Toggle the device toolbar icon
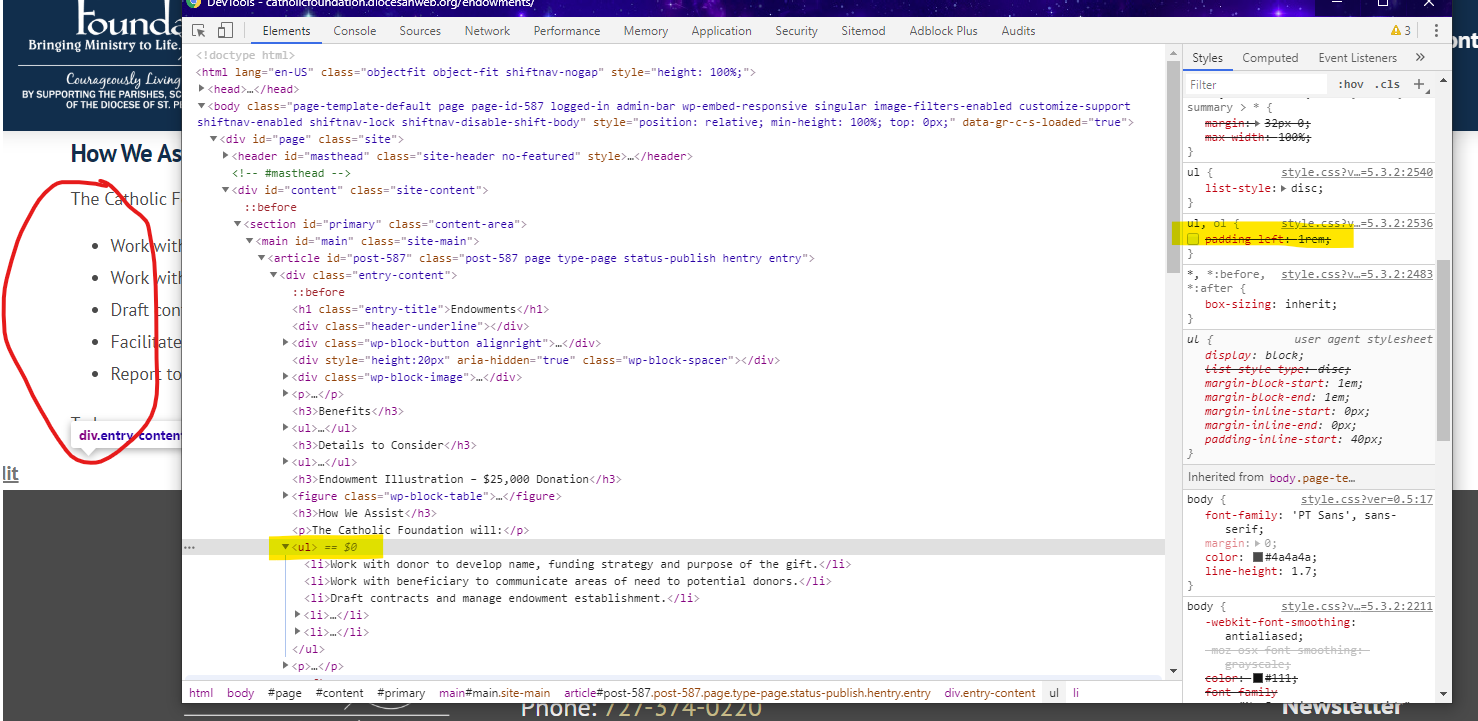Image resolution: width=1478 pixels, height=721 pixels. coord(225,31)
